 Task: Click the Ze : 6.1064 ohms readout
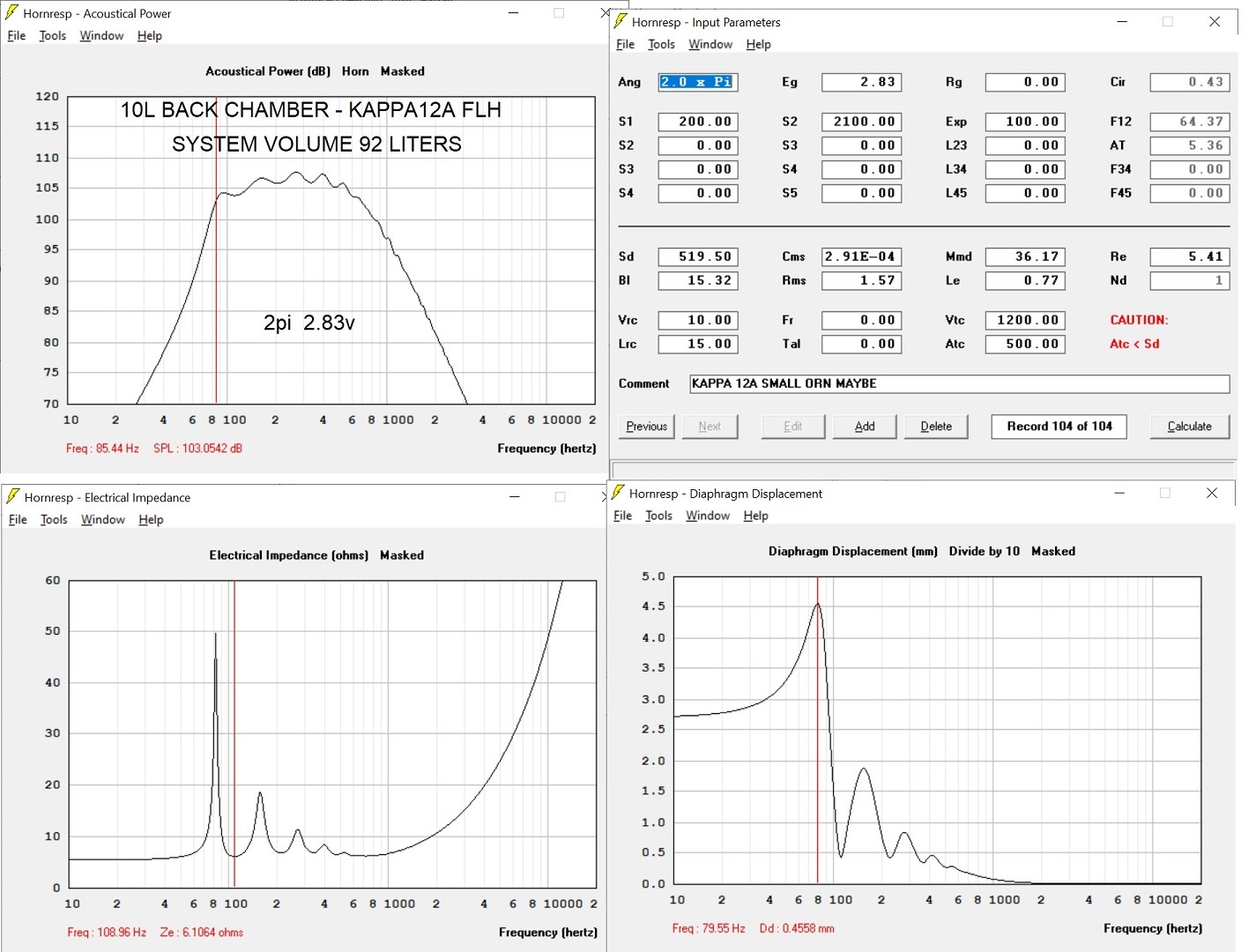click(202, 933)
